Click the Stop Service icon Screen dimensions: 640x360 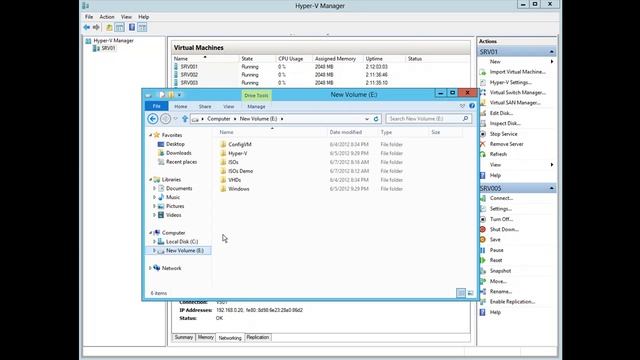tap(483, 134)
